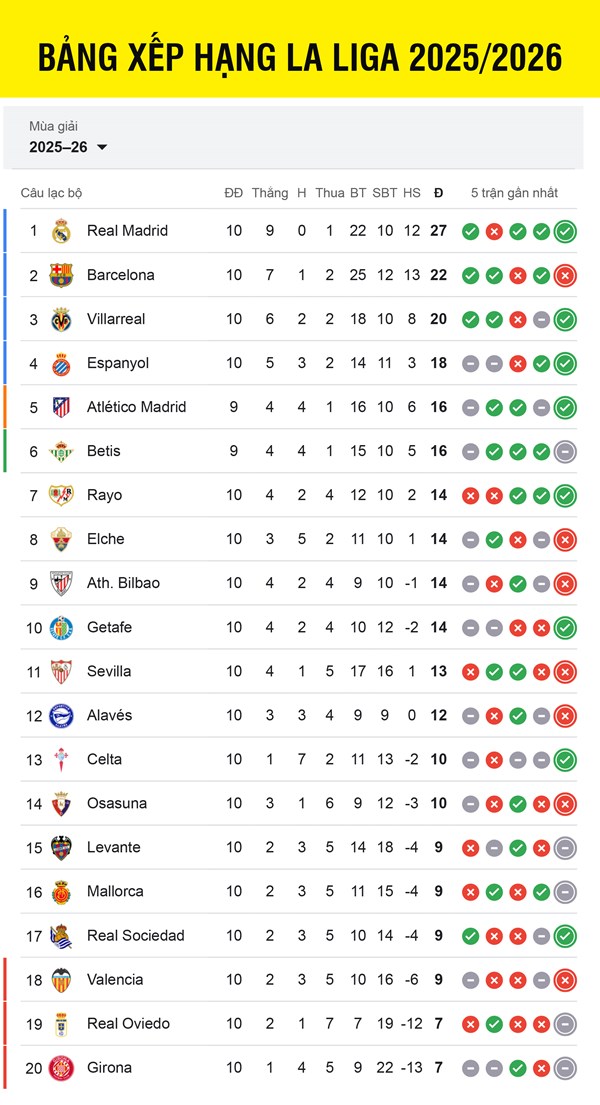The height and width of the screenshot is (1105, 600).
Task: Click the Real Madrid club crest
Action: coord(61,231)
